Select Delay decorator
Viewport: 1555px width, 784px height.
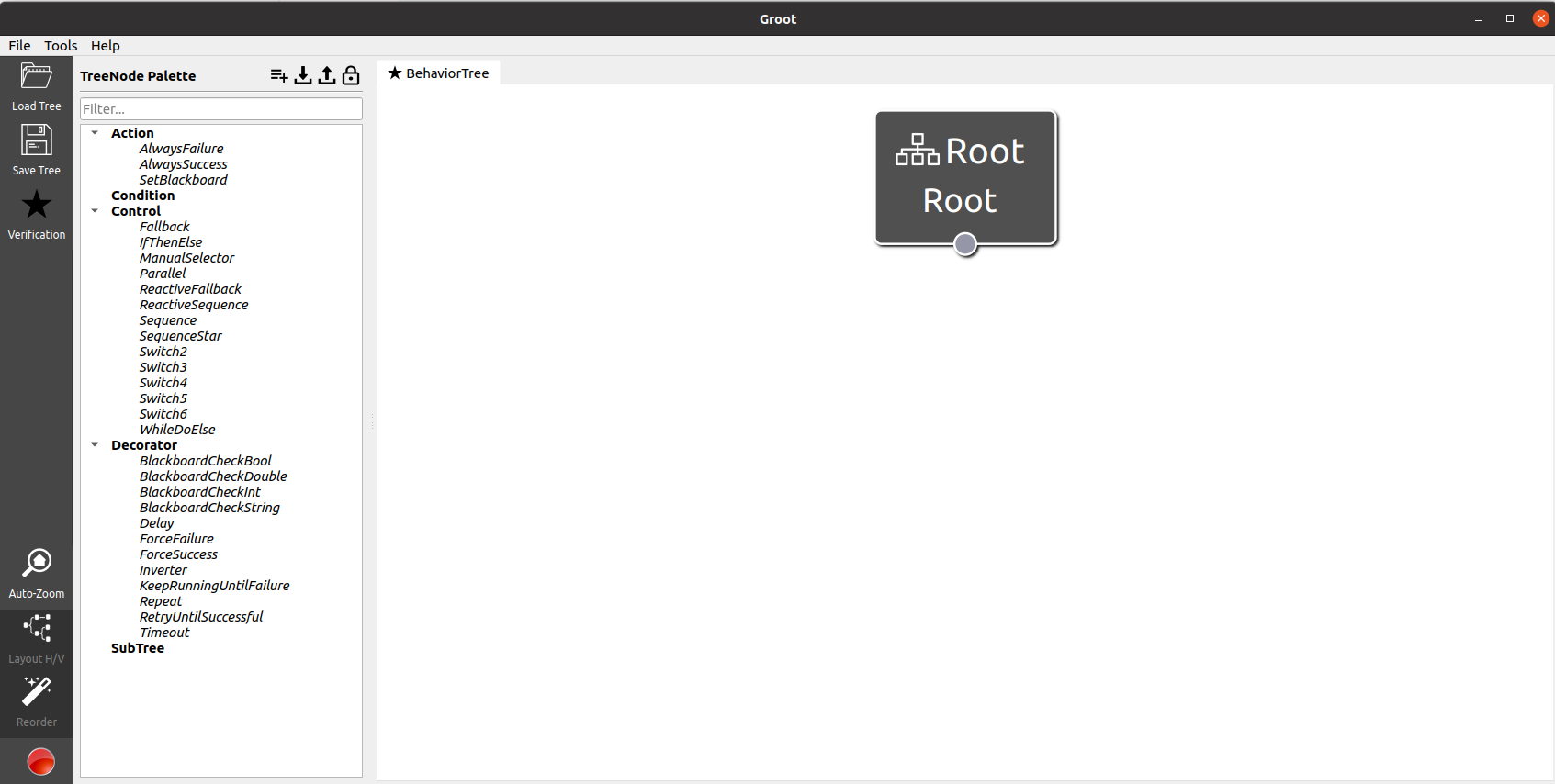[156, 523]
